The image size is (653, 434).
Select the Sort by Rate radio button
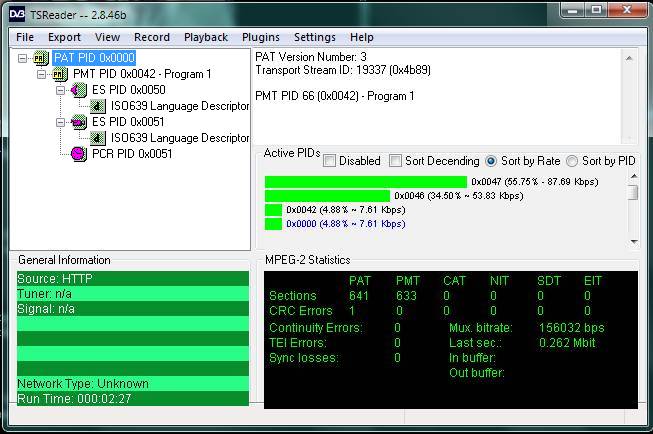491,161
